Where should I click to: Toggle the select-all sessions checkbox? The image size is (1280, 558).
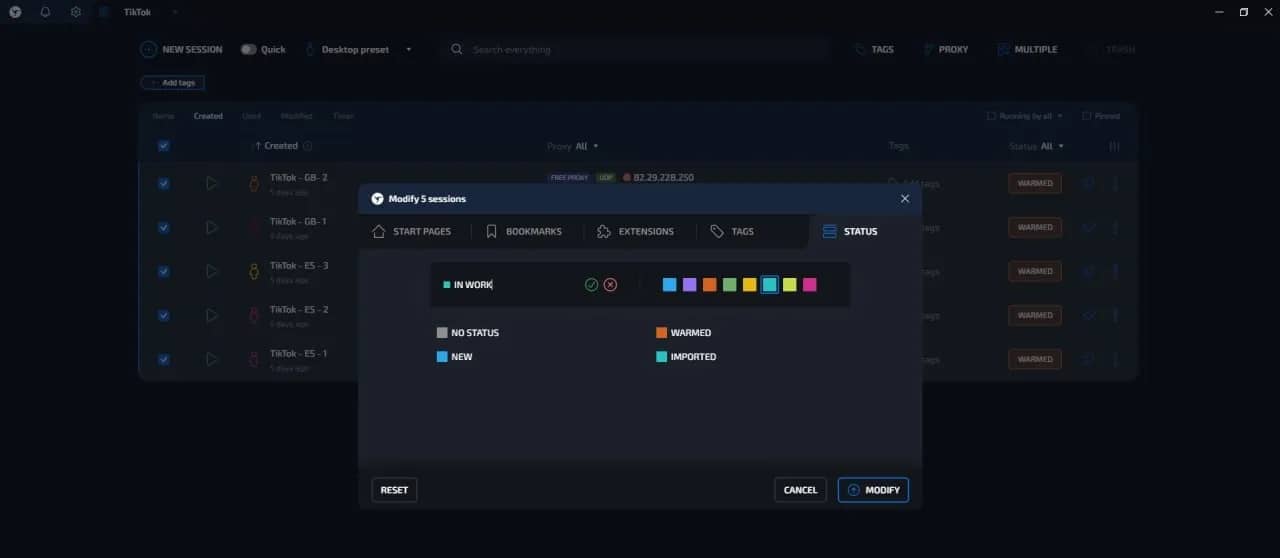[x=164, y=146]
